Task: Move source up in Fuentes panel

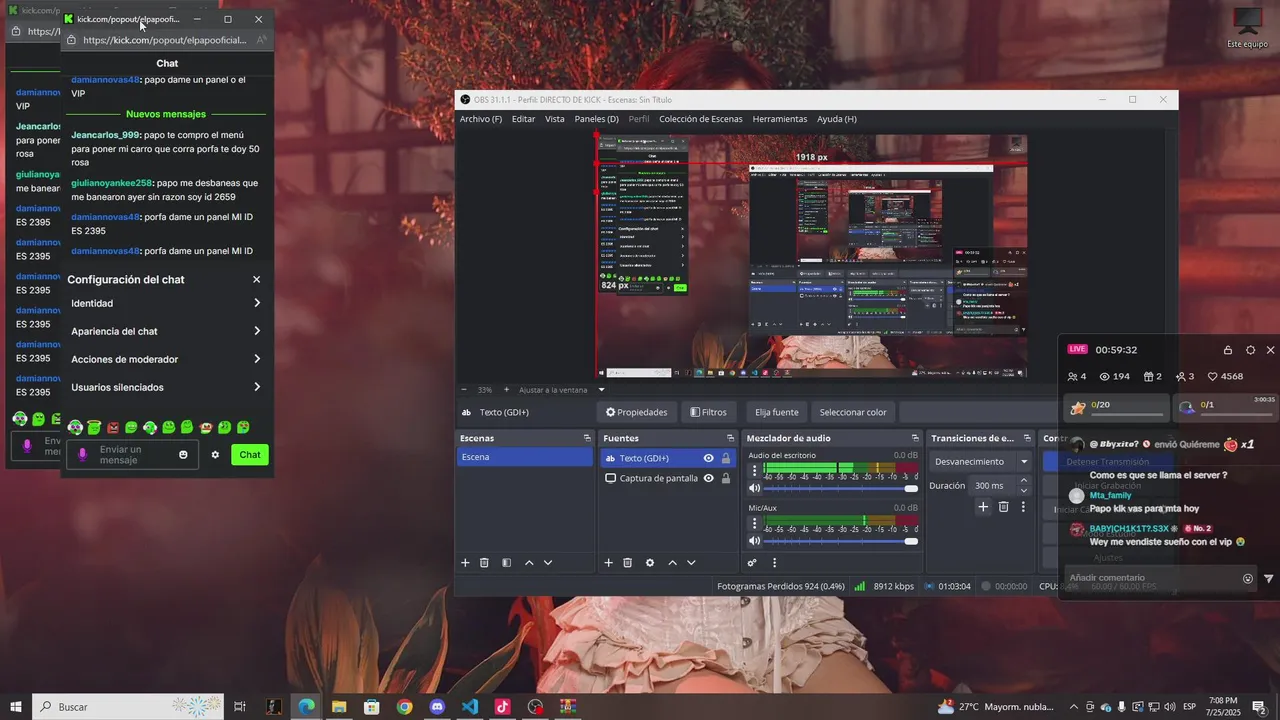Action: (x=672, y=563)
